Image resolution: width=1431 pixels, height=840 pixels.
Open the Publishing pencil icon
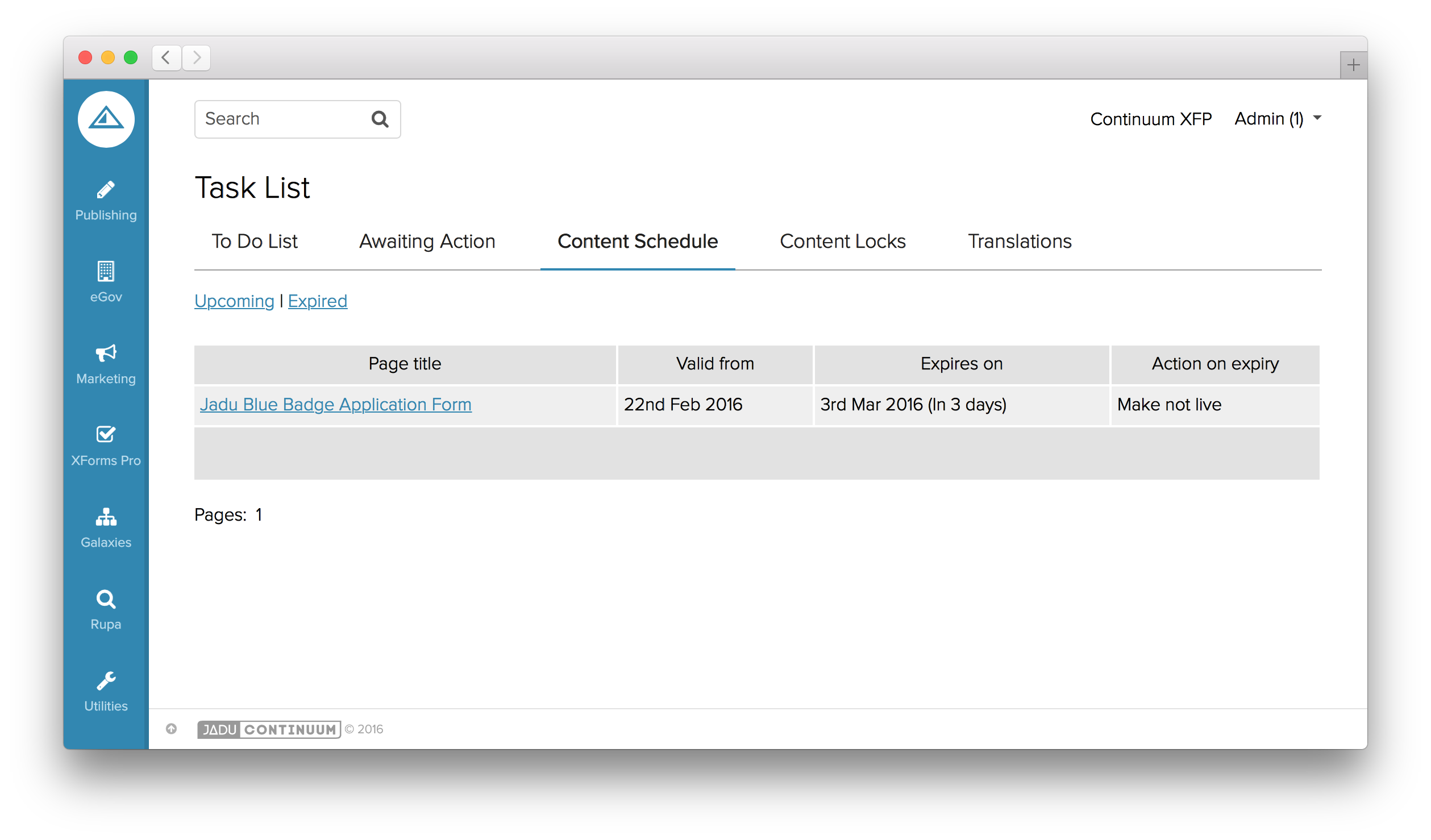point(106,190)
